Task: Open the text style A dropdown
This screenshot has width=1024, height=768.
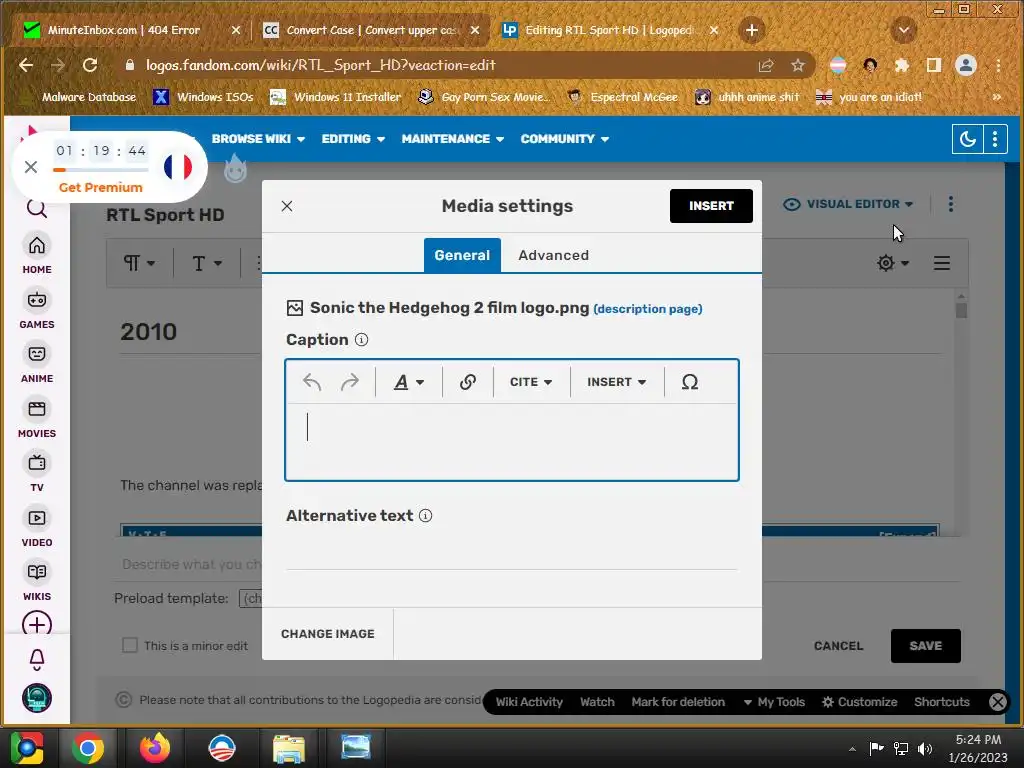Action: pos(409,382)
